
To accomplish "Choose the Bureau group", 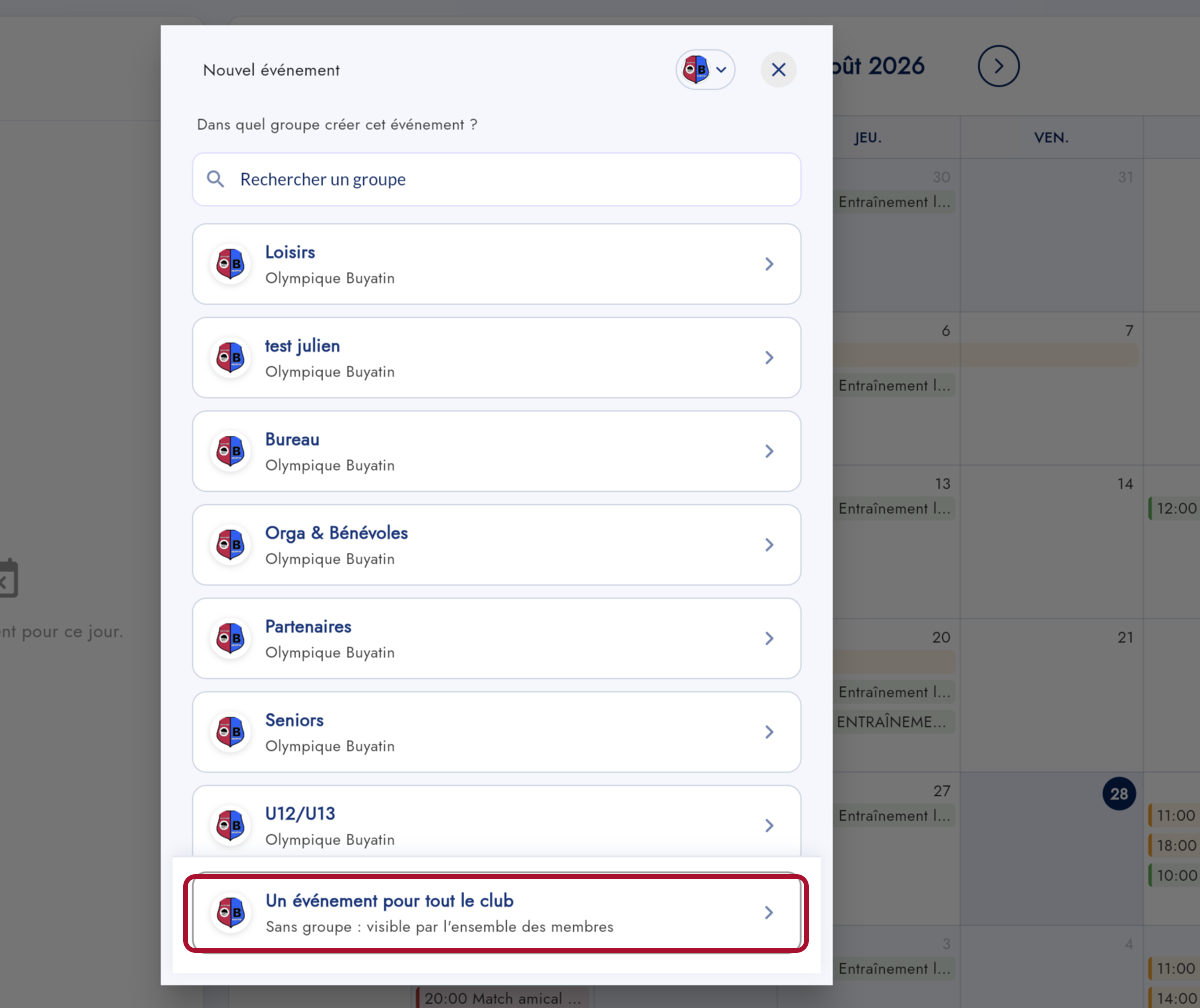I will pyautogui.click(x=497, y=451).
